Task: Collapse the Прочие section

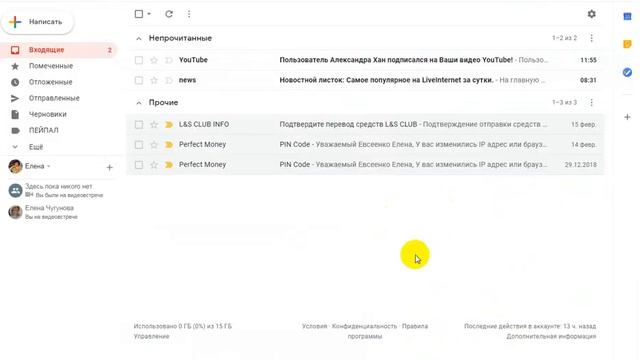Action: click(x=139, y=103)
